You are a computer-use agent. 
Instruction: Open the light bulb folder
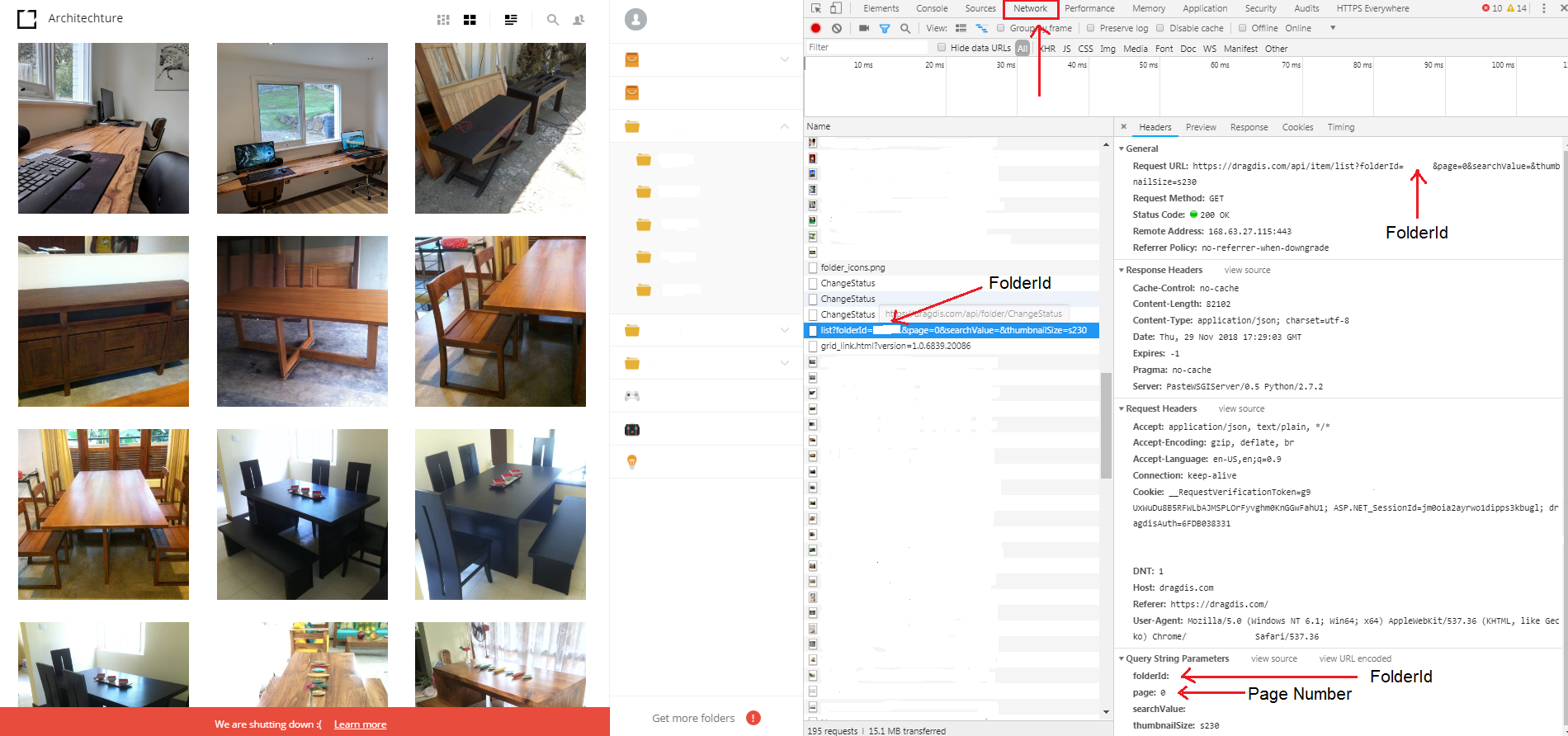[632, 462]
